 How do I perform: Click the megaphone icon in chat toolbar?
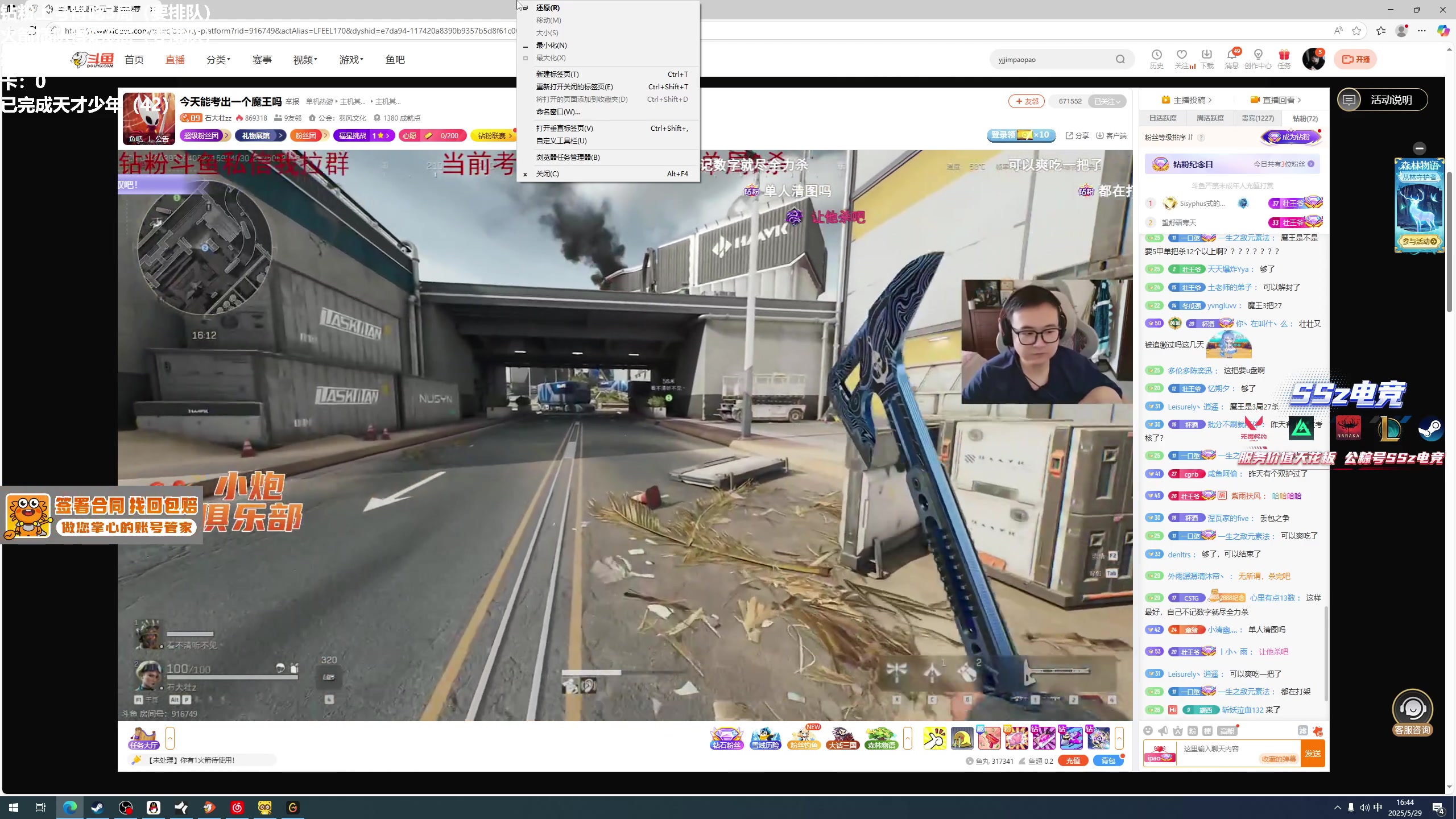tap(1163, 731)
